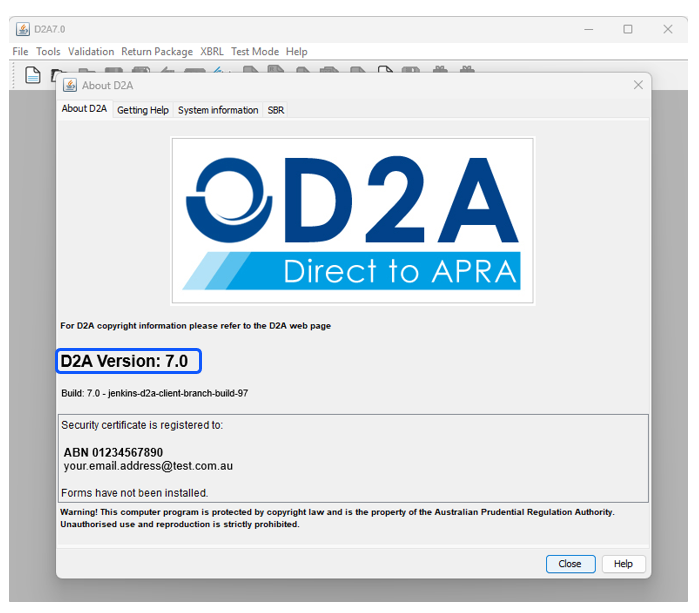Switch to the System information tab

pos(218,110)
